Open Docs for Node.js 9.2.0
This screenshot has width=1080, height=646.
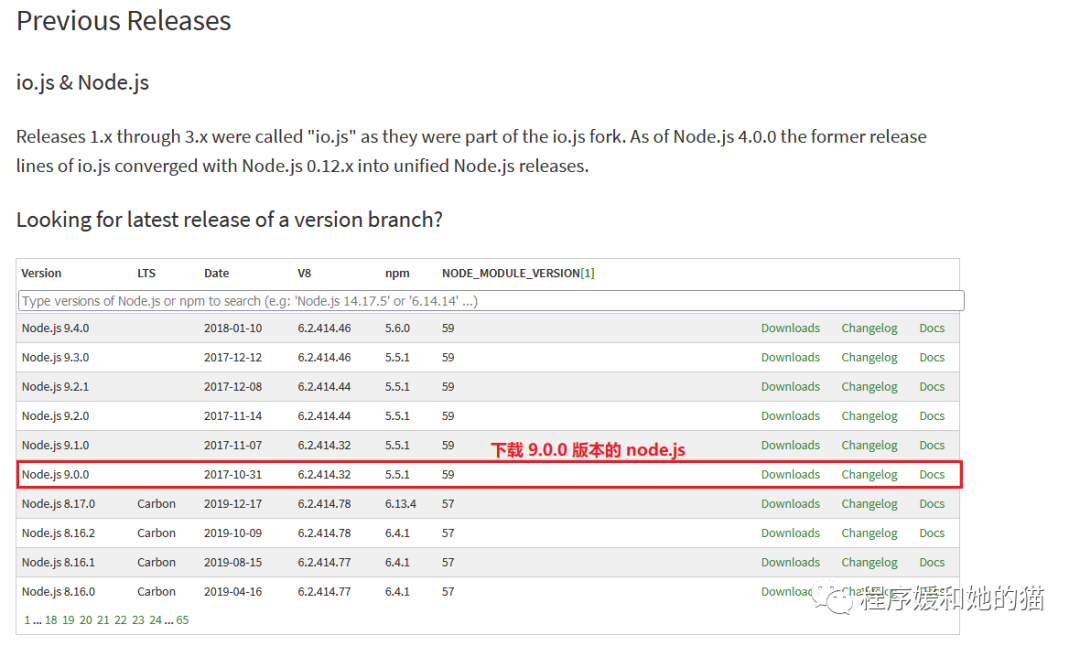pyautogui.click(x=932, y=416)
